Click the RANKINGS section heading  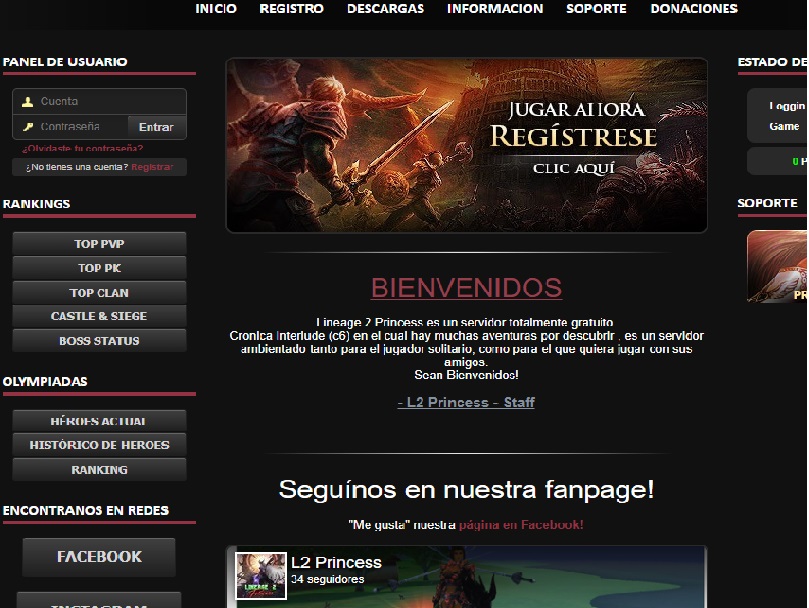coord(37,204)
